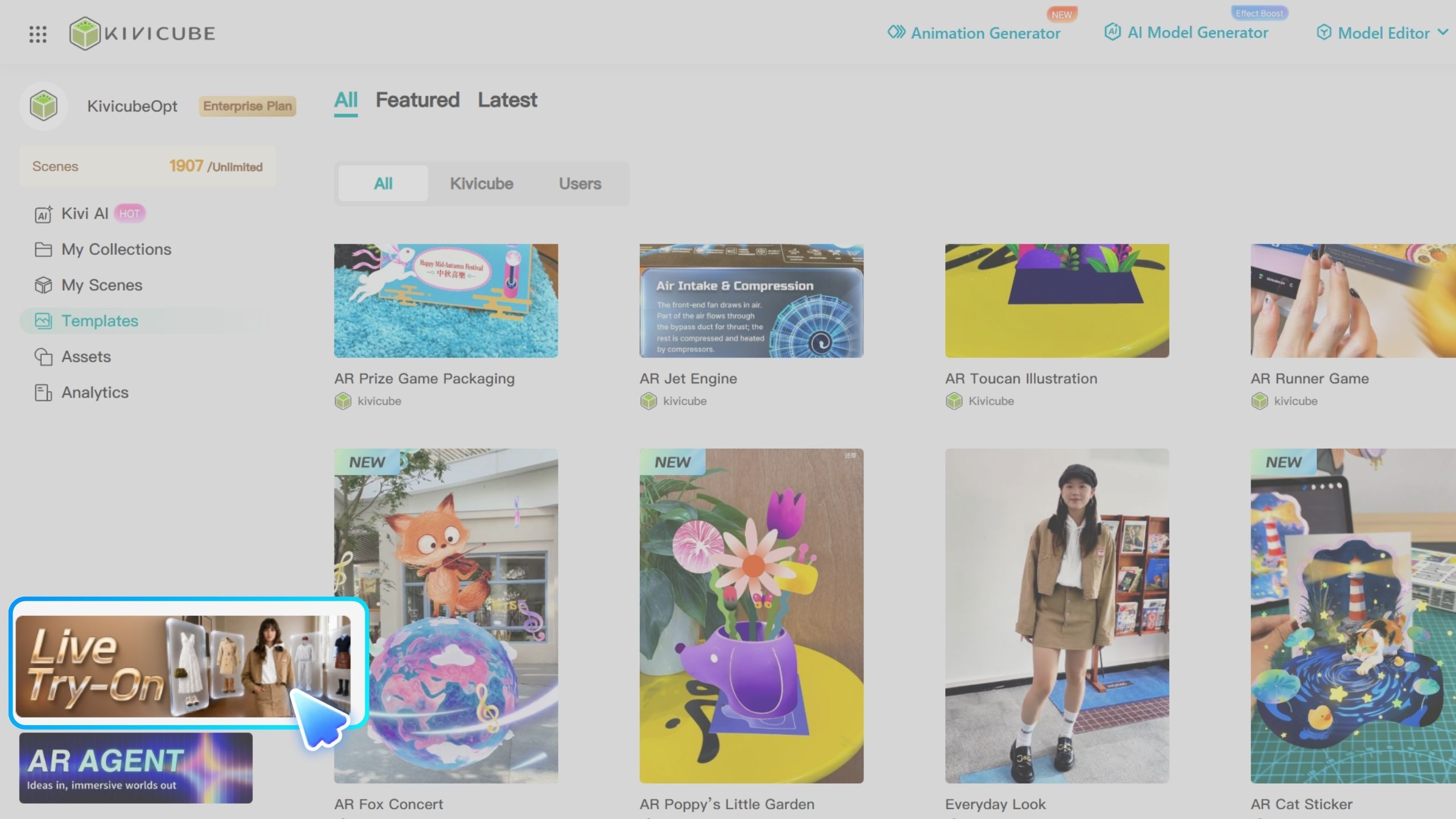Open Animation Generator link
Screen dimensions: 1456x819
coord(985,33)
